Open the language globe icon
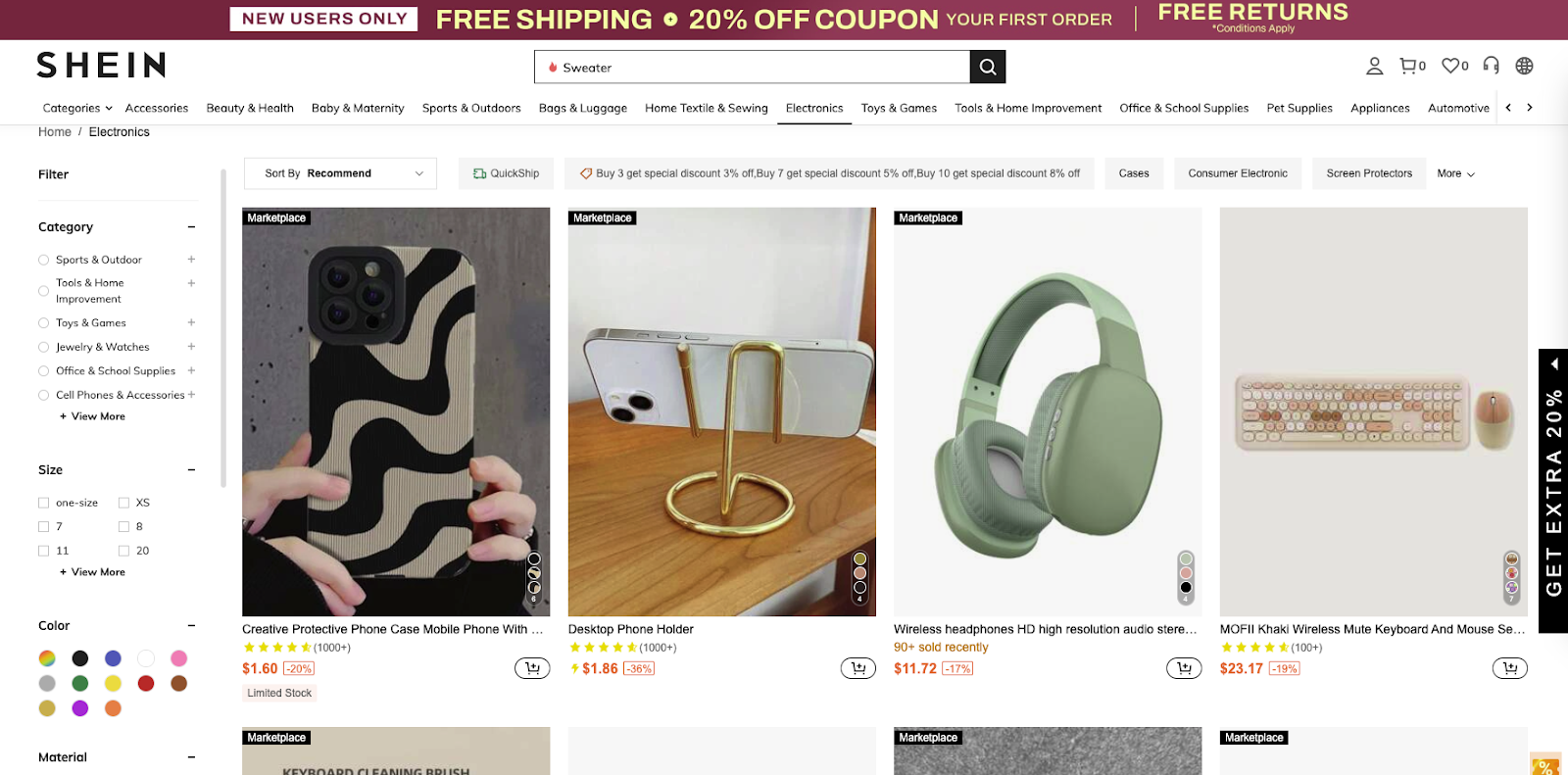 click(1524, 66)
